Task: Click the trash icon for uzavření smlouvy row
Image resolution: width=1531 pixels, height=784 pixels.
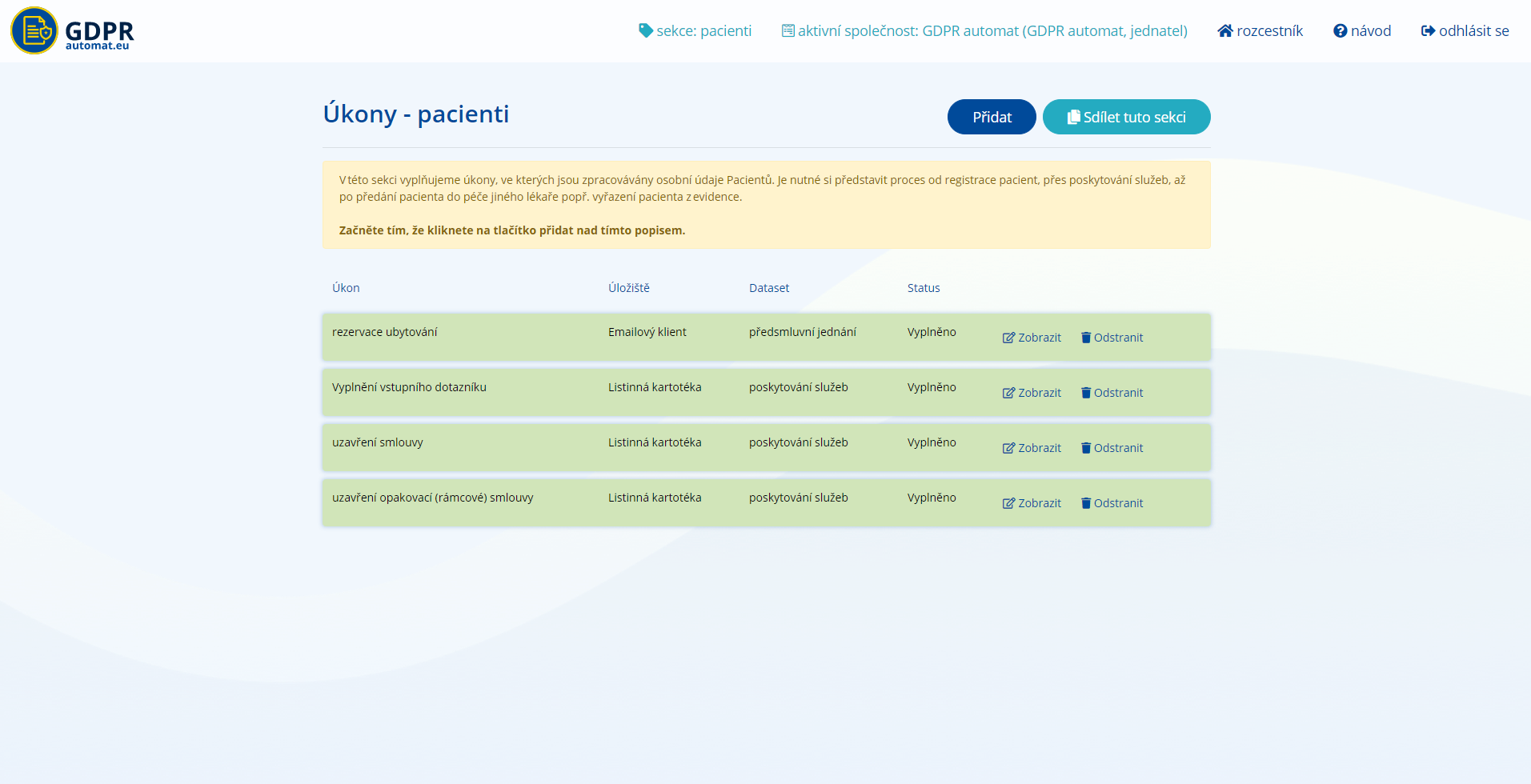Action: [x=1086, y=448]
